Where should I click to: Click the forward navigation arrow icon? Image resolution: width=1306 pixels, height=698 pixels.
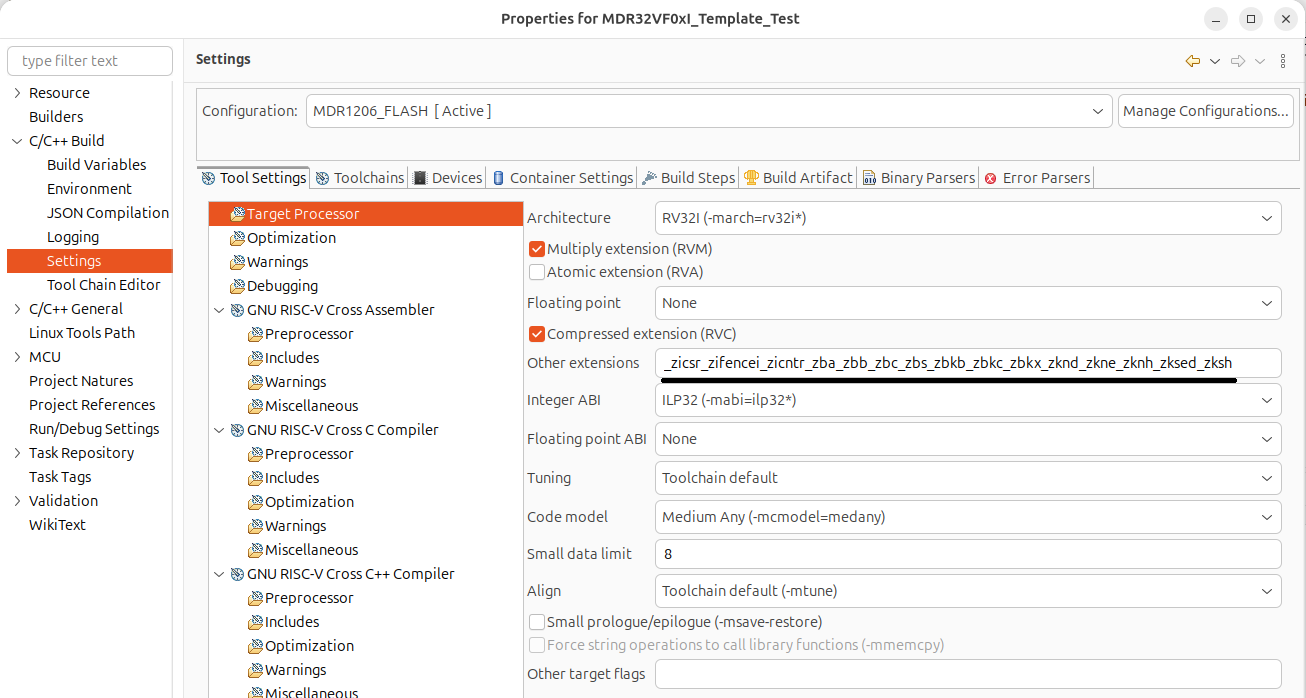tap(1238, 61)
